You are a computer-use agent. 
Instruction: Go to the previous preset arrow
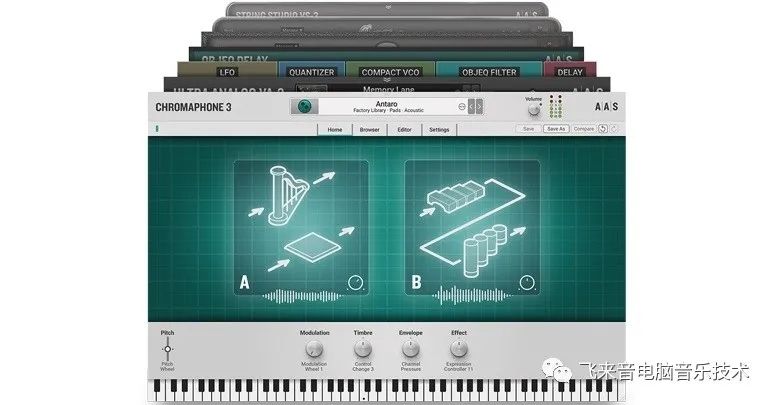pos(471,107)
